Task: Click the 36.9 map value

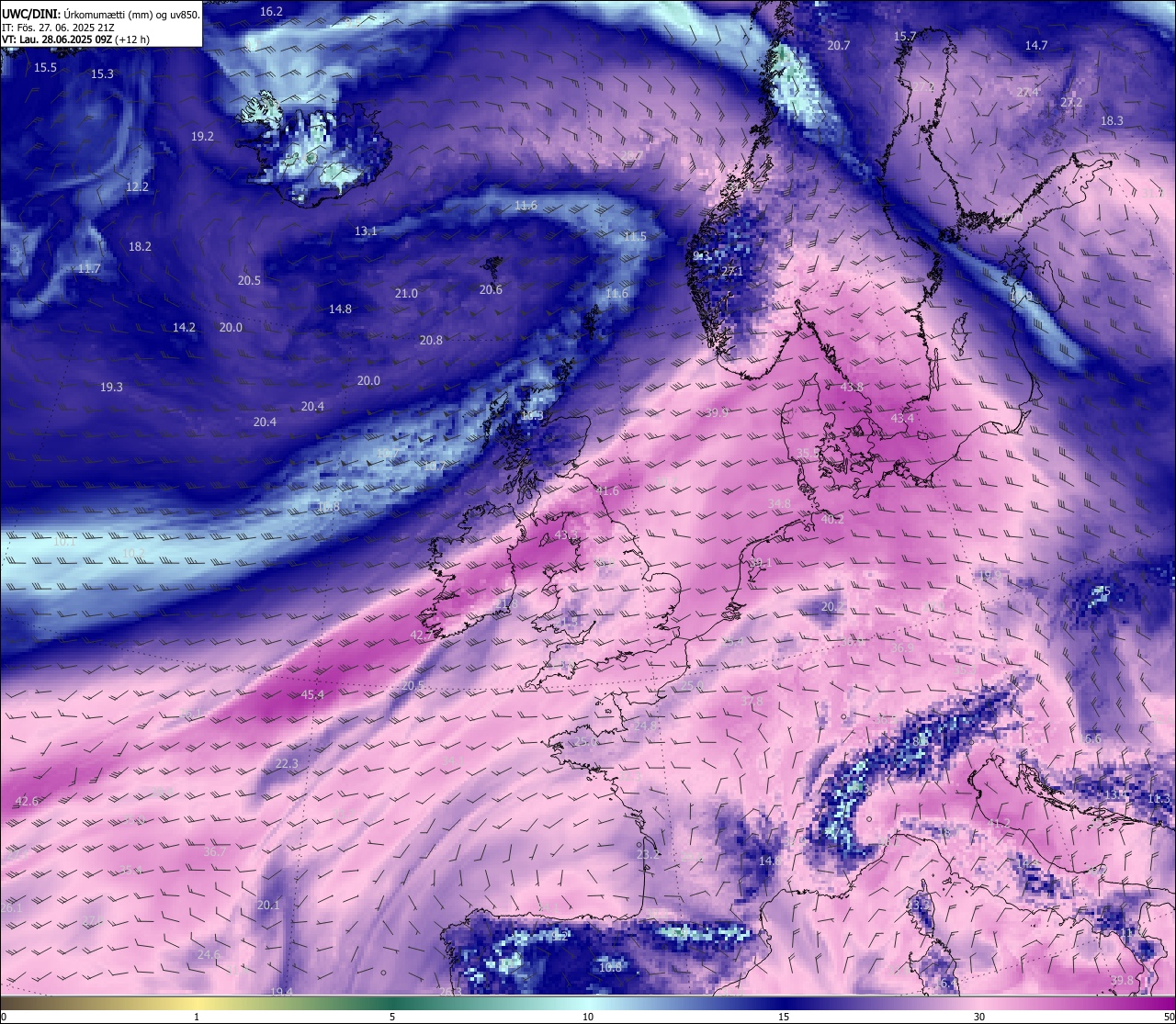Action: click(x=902, y=648)
